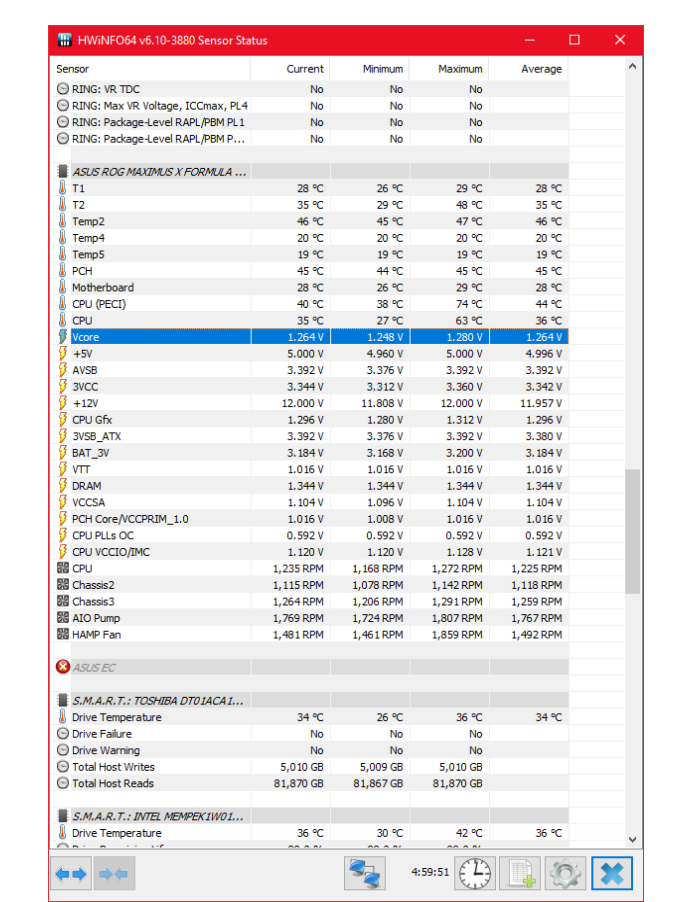Image resolution: width=696 pixels, height=902 pixels.
Task: Click the 74 °C CPU (PECI) maximum value
Action: (469, 304)
